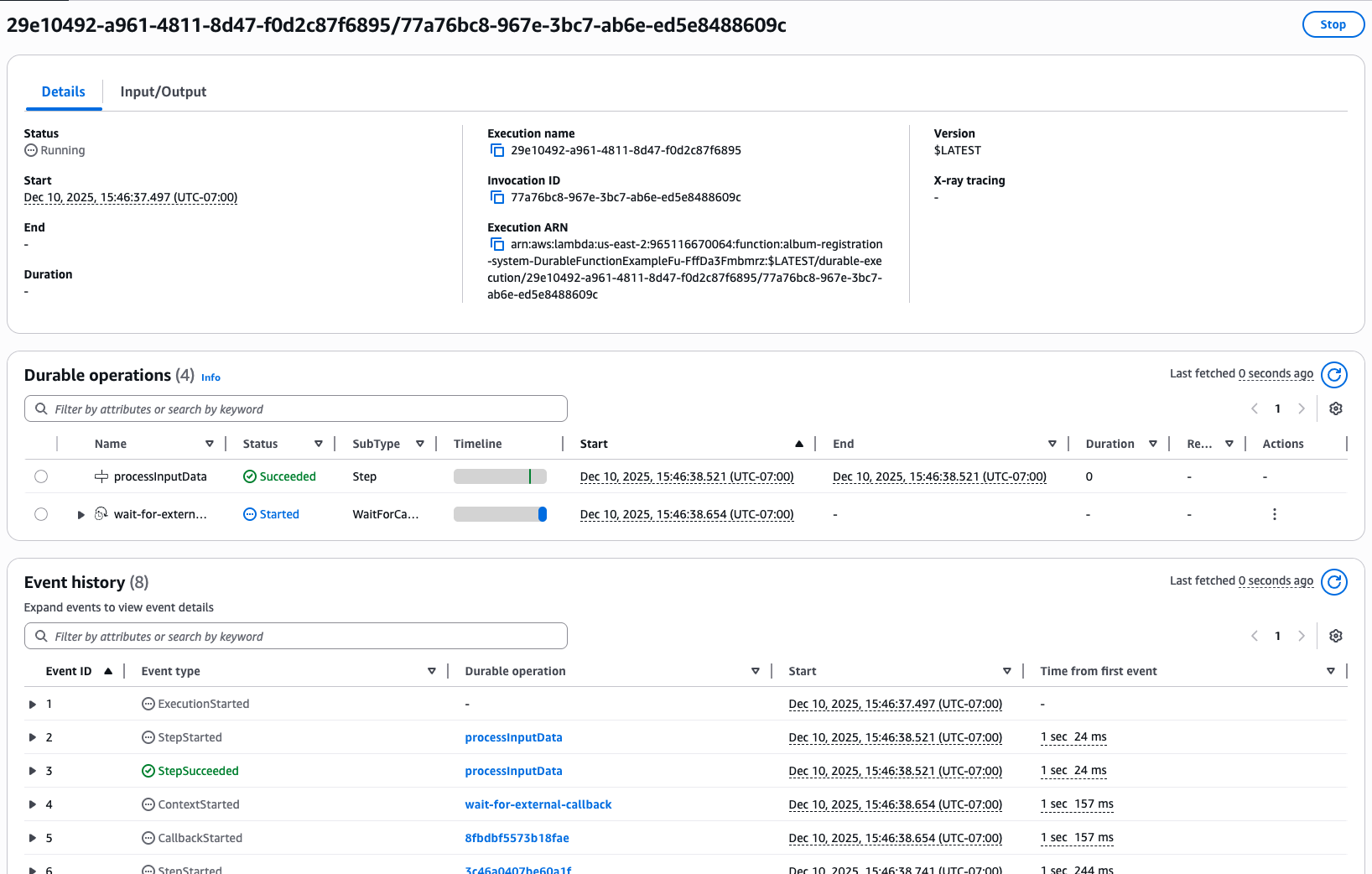
Task: Open Event history table settings gear
Action: 1336,636
